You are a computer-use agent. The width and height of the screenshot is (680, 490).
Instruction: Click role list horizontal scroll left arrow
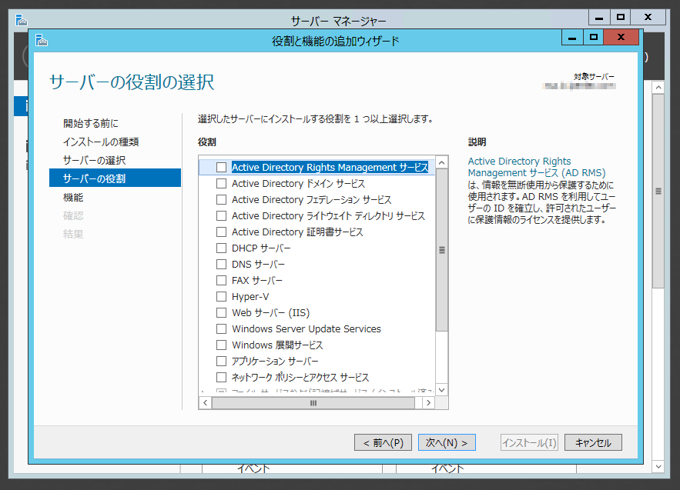click(205, 403)
